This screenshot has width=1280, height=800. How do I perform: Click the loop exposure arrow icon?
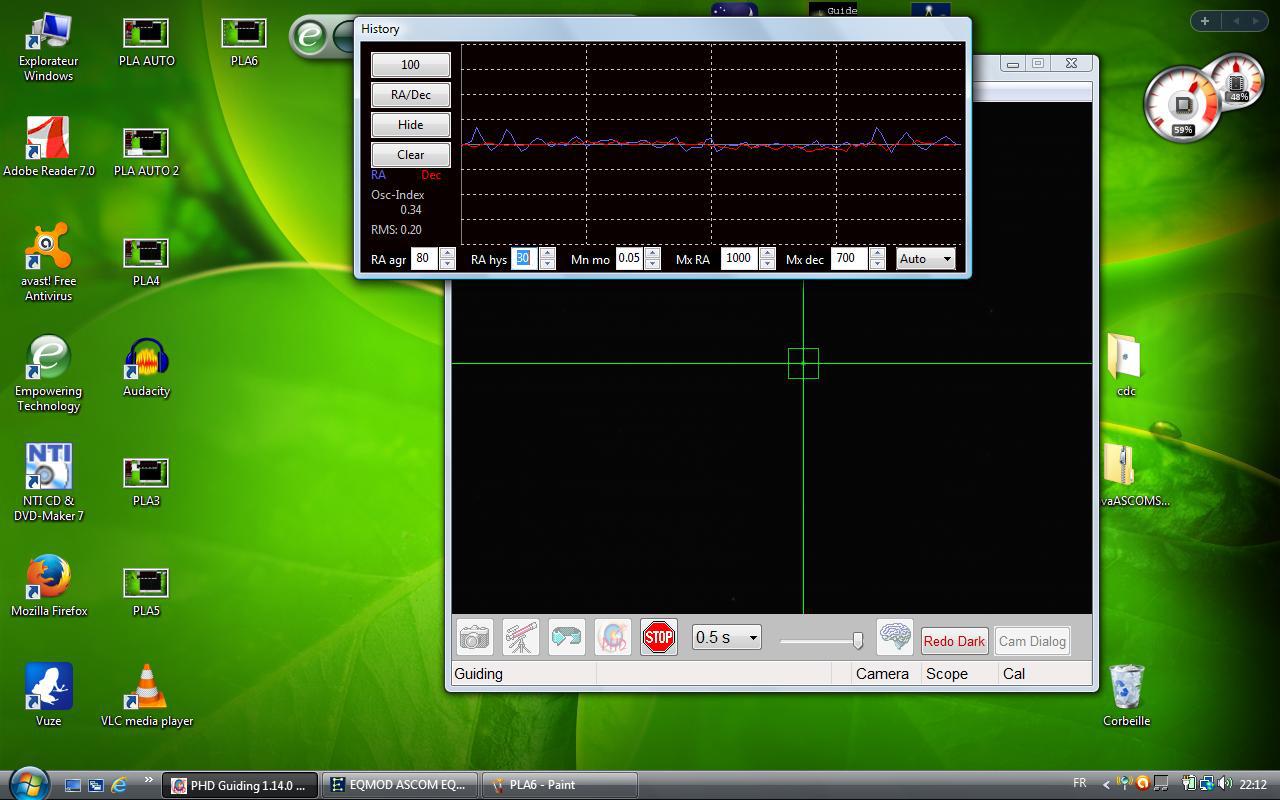pos(567,637)
